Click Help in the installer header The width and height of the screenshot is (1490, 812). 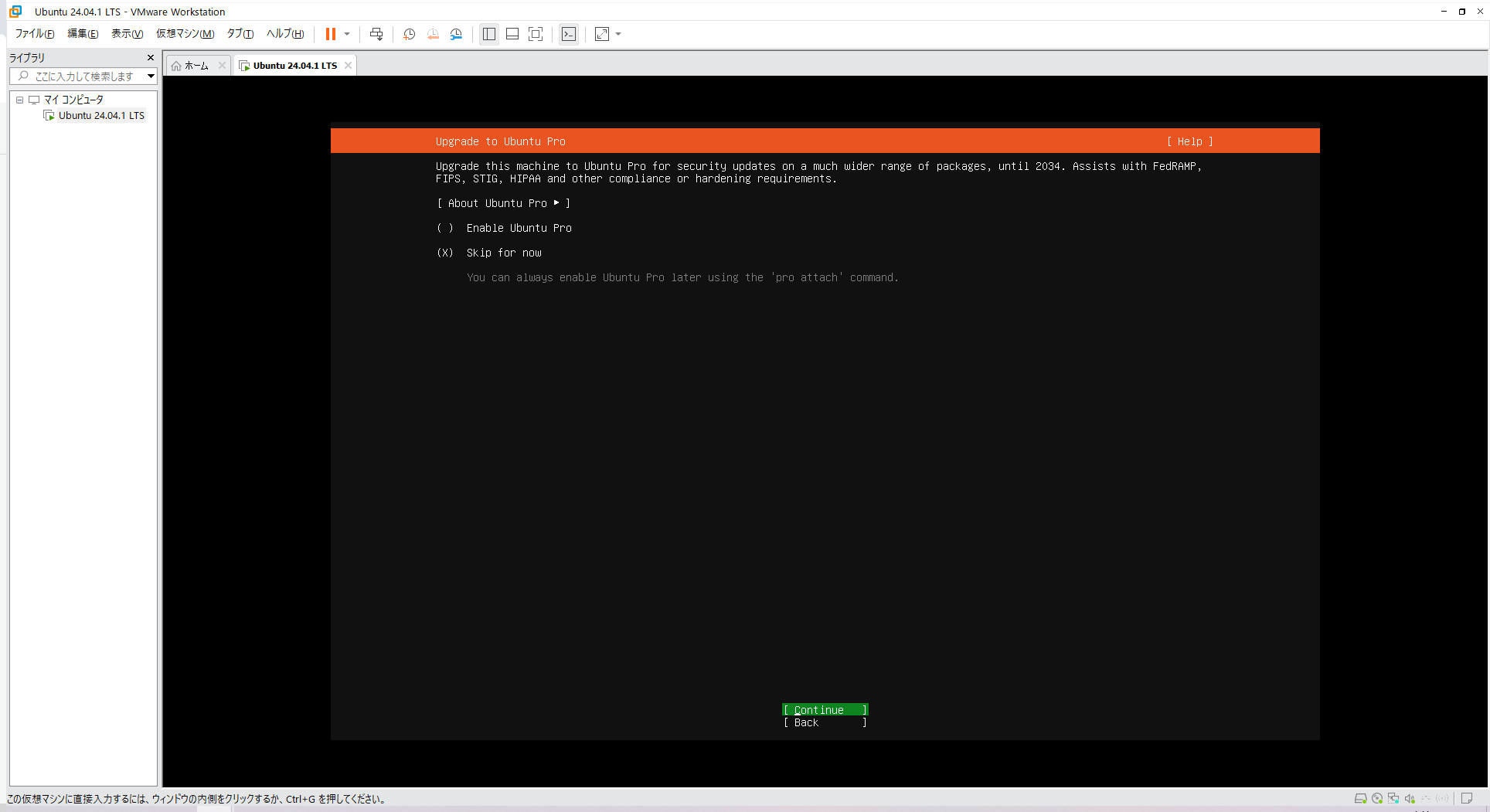1190,141
